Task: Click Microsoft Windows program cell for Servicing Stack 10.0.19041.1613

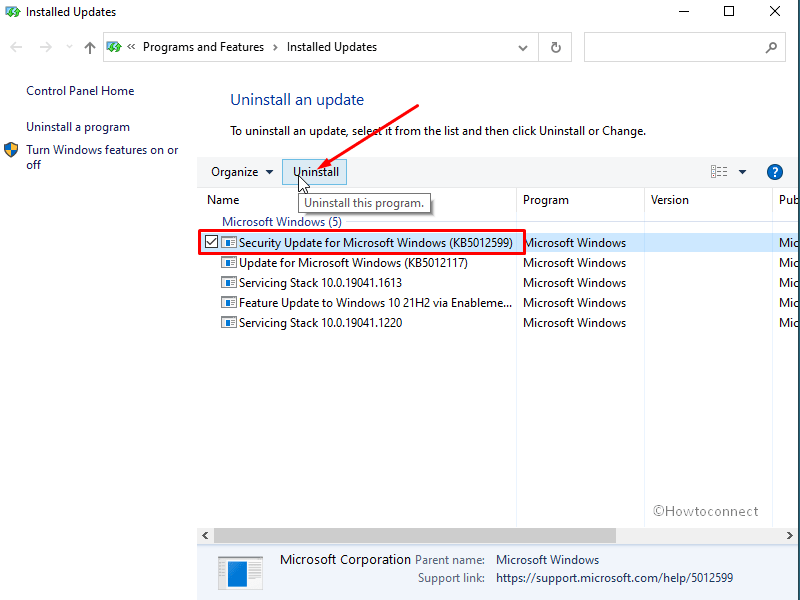Action: coord(574,283)
